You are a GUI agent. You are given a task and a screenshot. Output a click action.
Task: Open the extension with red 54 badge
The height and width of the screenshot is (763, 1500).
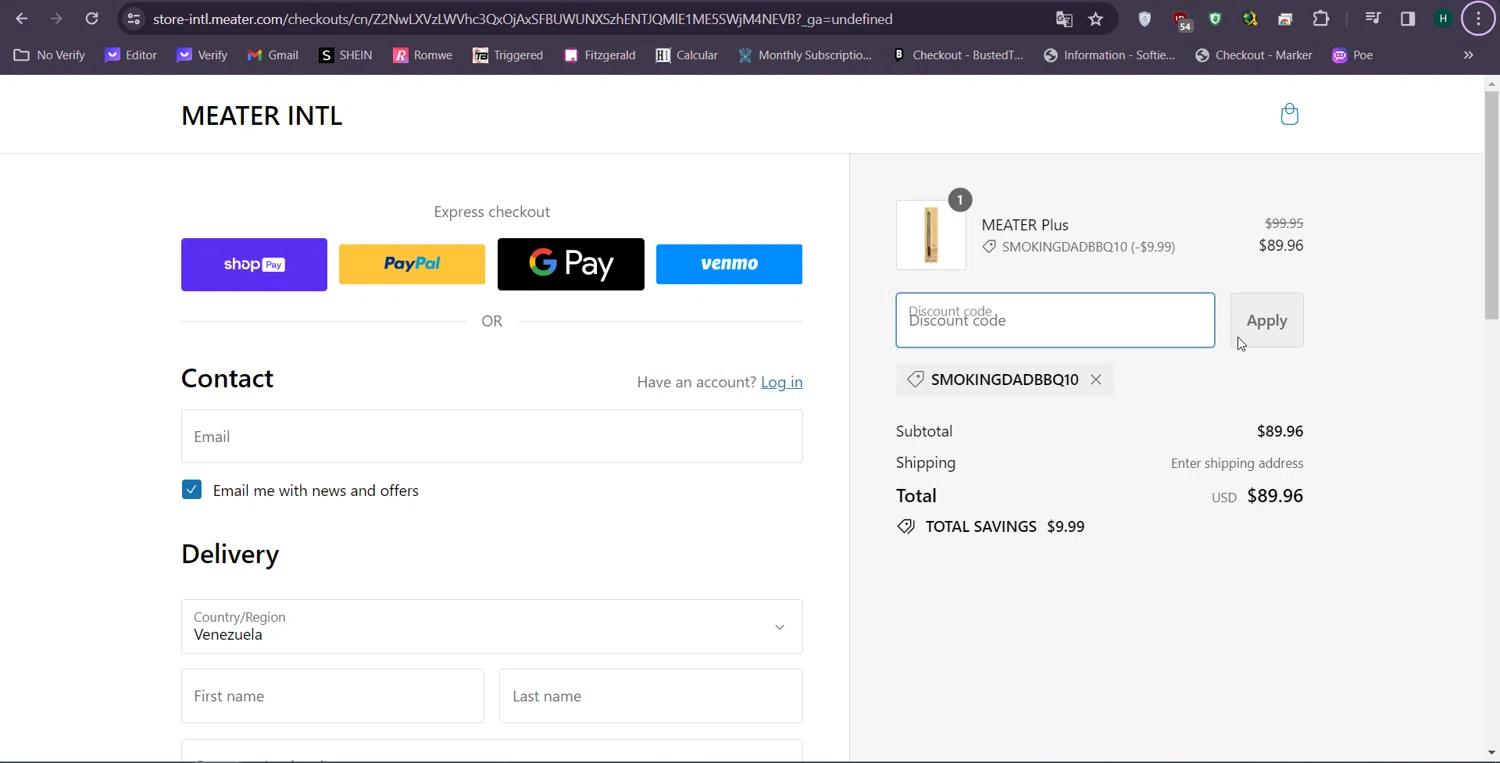coord(1181,20)
